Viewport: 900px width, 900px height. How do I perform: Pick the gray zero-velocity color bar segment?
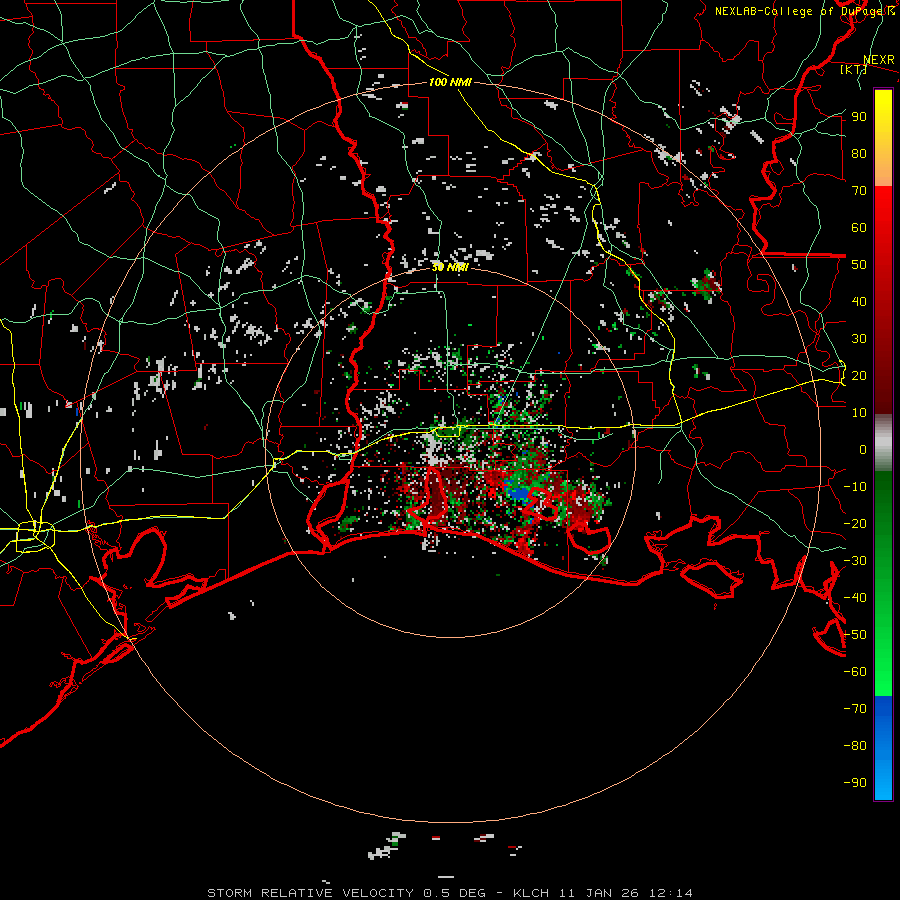click(x=883, y=443)
